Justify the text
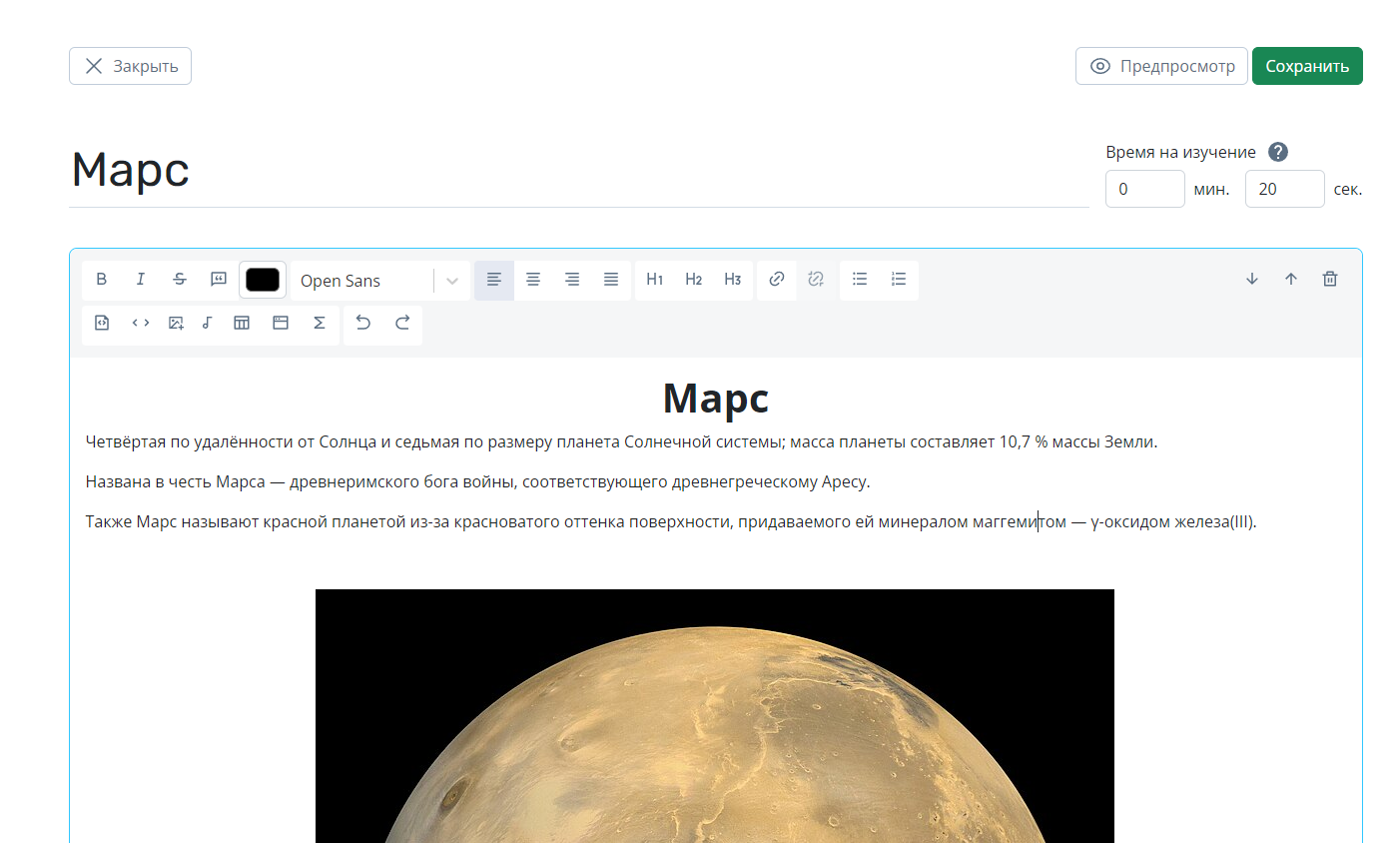 point(611,280)
